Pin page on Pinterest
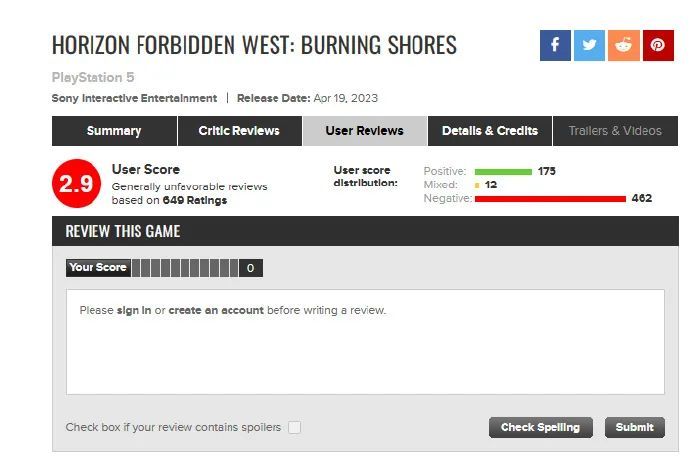Viewport: 690px width, 463px height. click(x=658, y=45)
